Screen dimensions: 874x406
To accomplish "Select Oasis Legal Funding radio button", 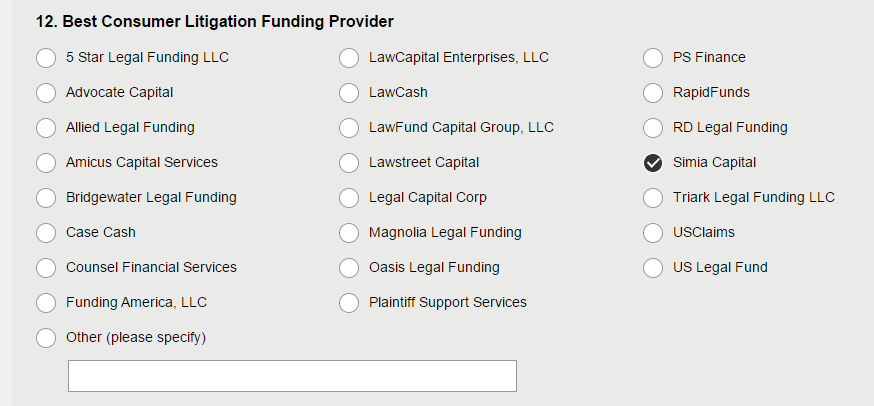I will [x=349, y=268].
